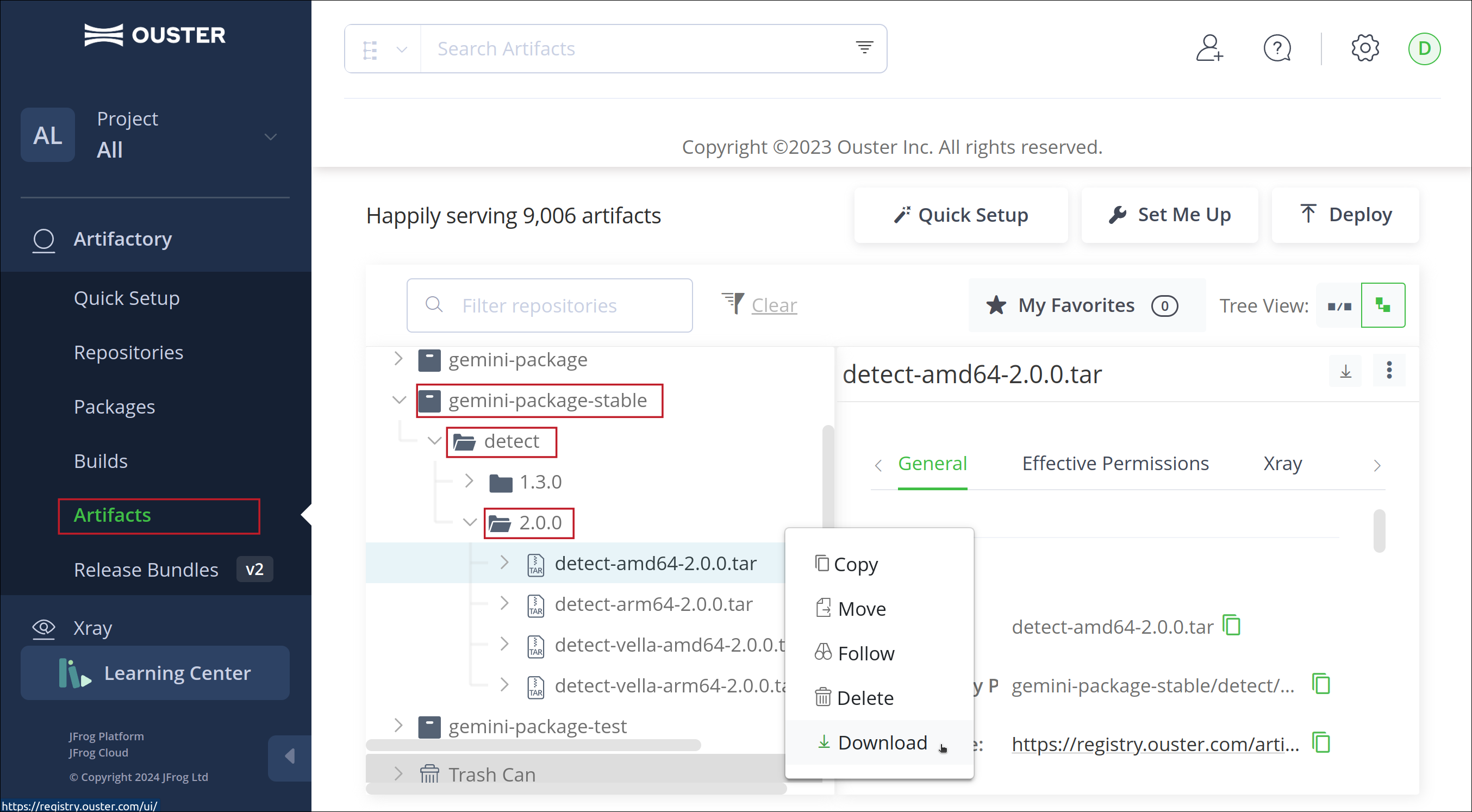
Task: Copy the artifact URL with copy icon
Action: pyautogui.click(x=1321, y=742)
